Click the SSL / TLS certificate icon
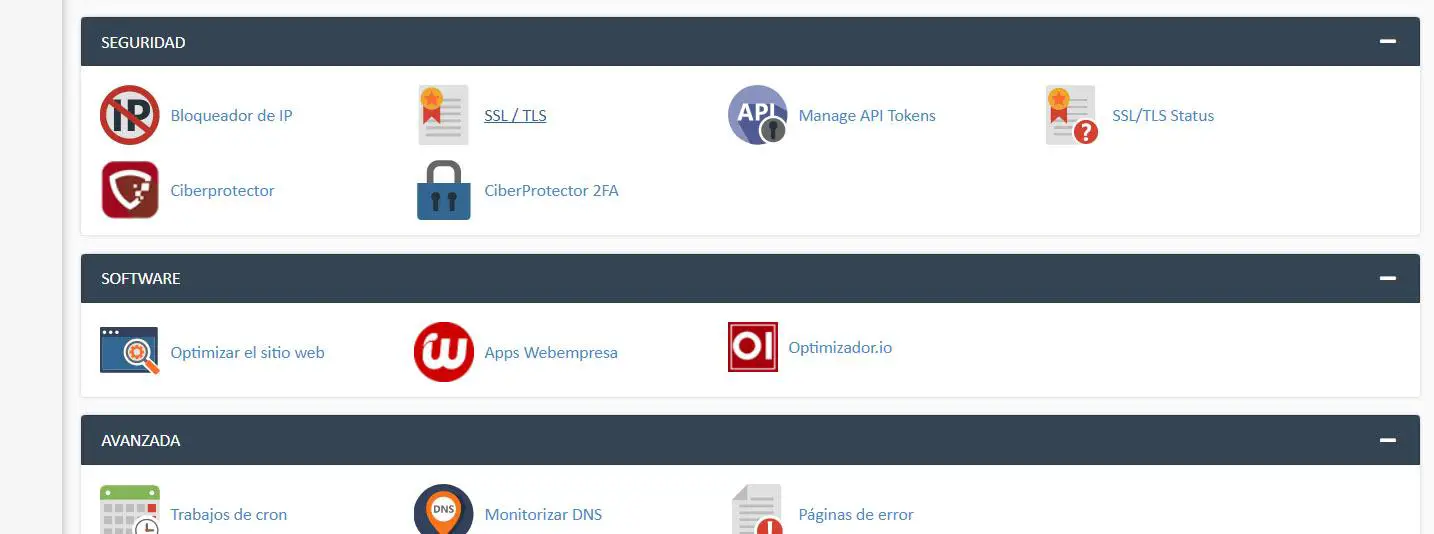This screenshot has height=534, width=1434. coord(444,115)
